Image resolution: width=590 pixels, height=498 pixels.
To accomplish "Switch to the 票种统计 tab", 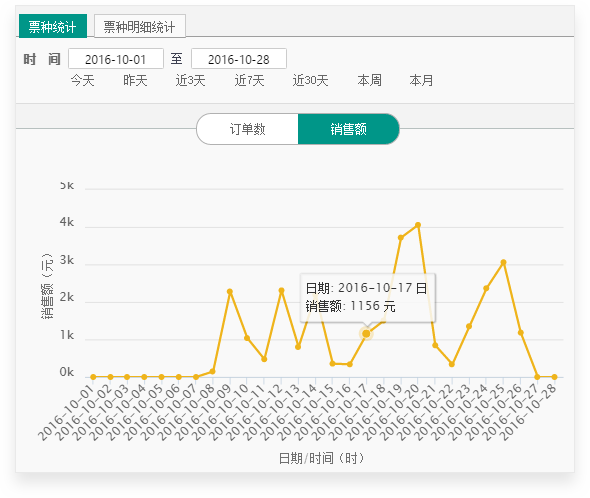I will [53, 26].
